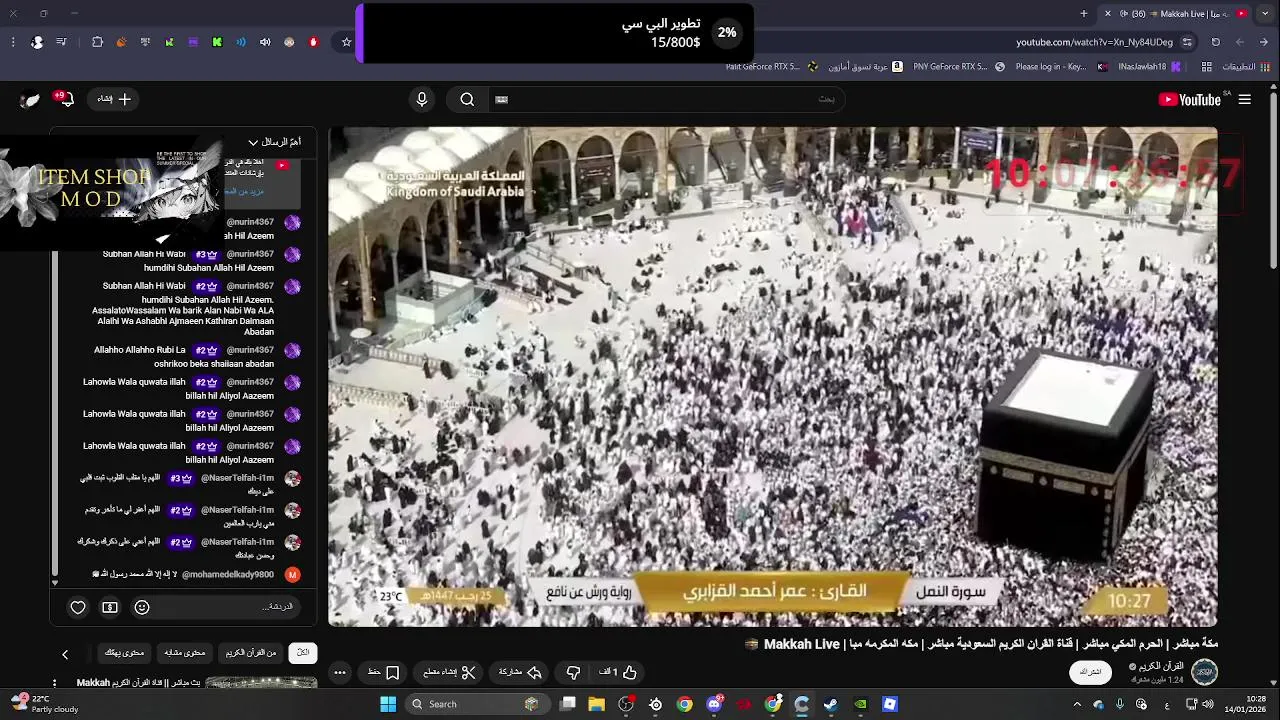
Task: Close the Makkah Live tab
Action: (1107, 13)
